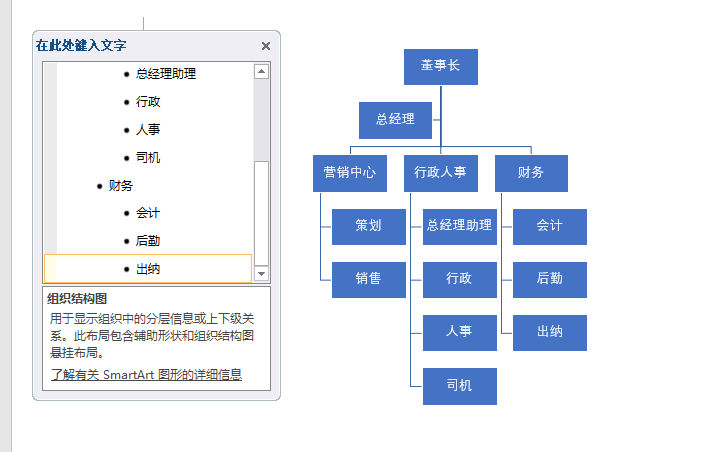
Task: Select the 财务 box in chart
Action: [x=531, y=173]
